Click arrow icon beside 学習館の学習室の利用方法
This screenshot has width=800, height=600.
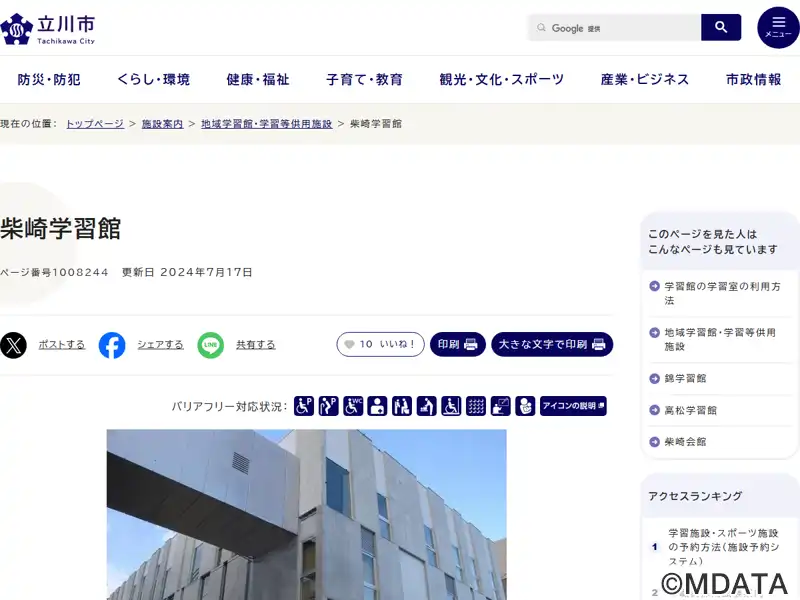click(655, 286)
